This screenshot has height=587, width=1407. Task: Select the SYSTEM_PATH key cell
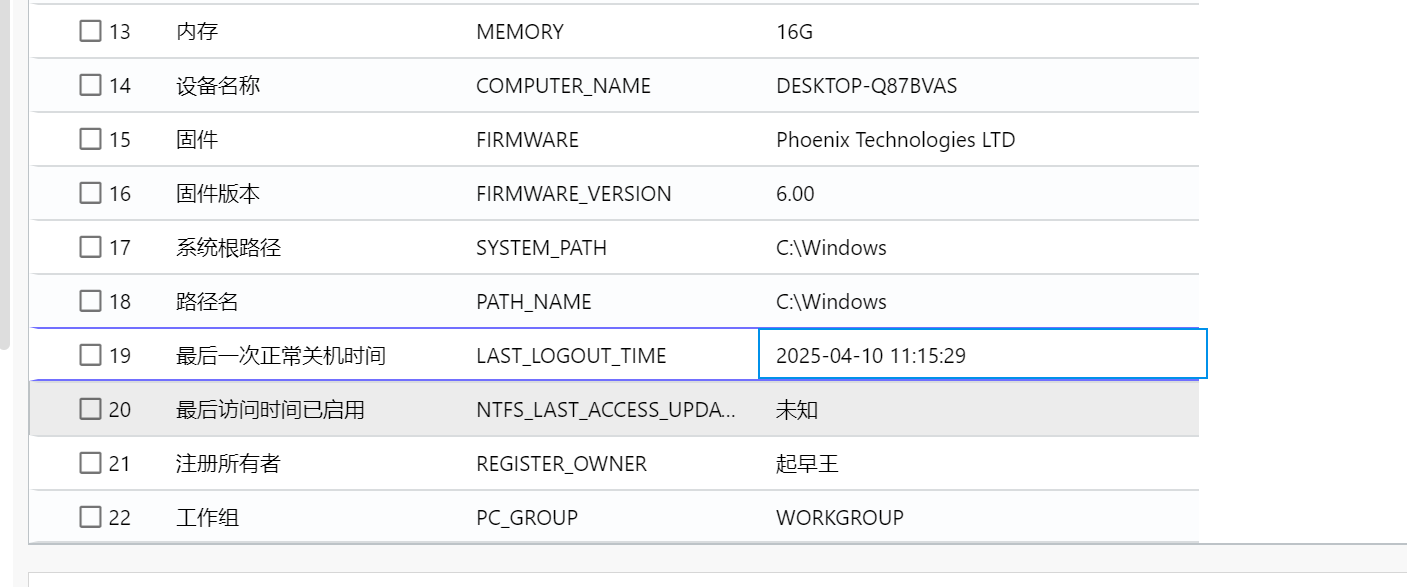point(541,248)
